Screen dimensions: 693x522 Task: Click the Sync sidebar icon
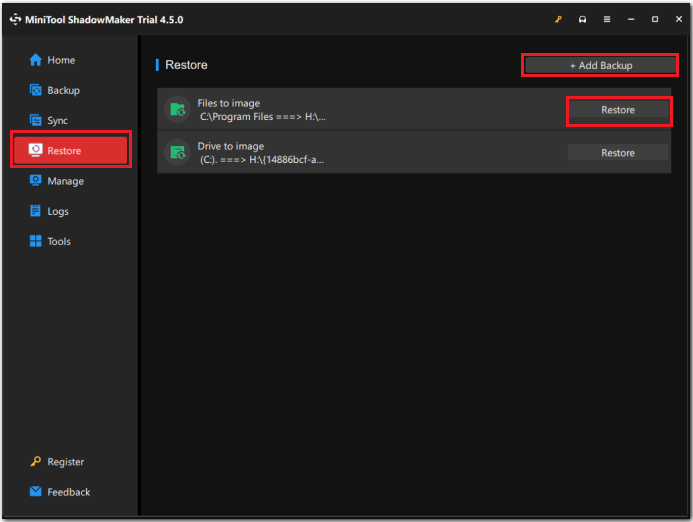[35, 120]
